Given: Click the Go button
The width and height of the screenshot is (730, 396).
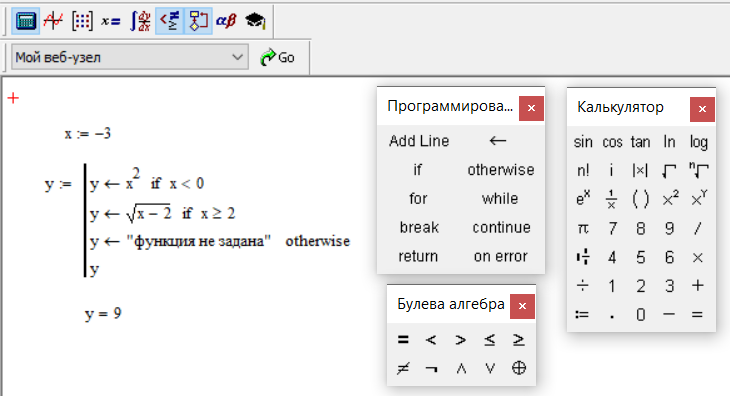Looking at the screenshot, I should pos(277,57).
